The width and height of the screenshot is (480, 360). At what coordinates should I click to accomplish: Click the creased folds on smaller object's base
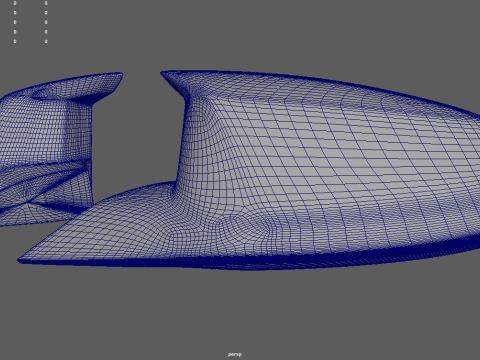50,187
